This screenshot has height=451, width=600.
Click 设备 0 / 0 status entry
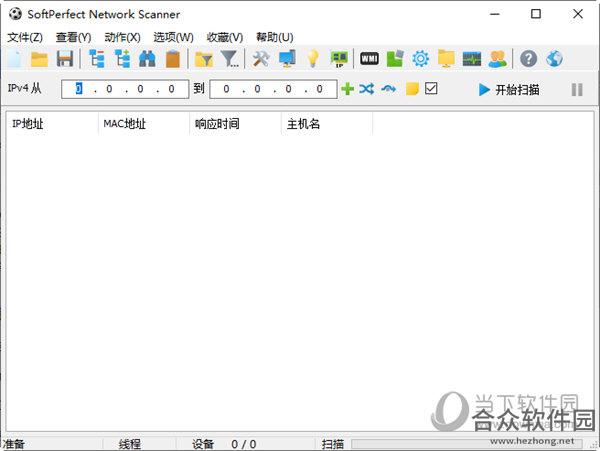224,444
